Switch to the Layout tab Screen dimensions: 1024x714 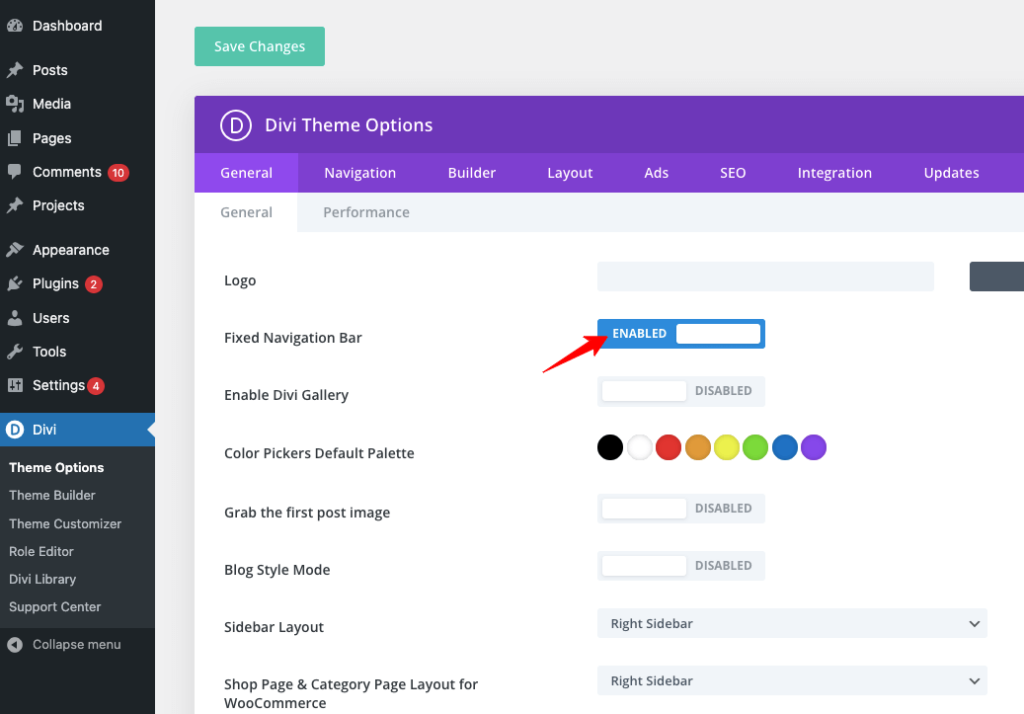(569, 173)
